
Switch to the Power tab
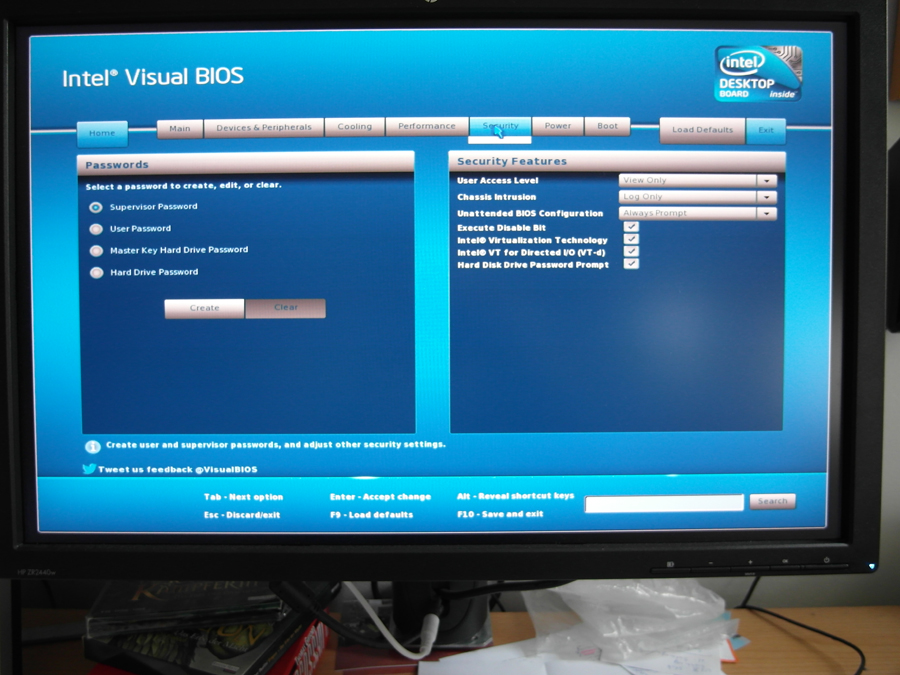coord(557,125)
